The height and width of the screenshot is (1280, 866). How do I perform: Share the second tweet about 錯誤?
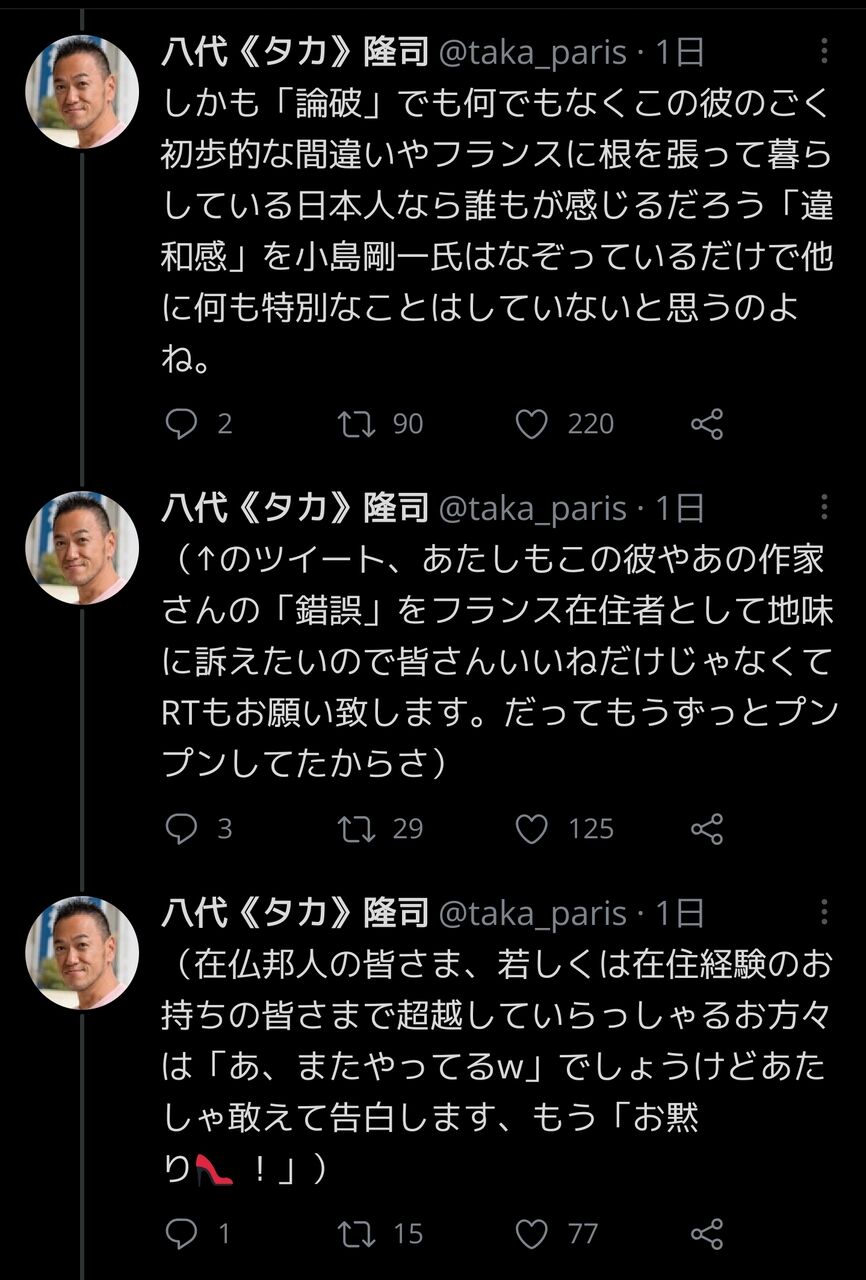pyautogui.click(x=707, y=829)
